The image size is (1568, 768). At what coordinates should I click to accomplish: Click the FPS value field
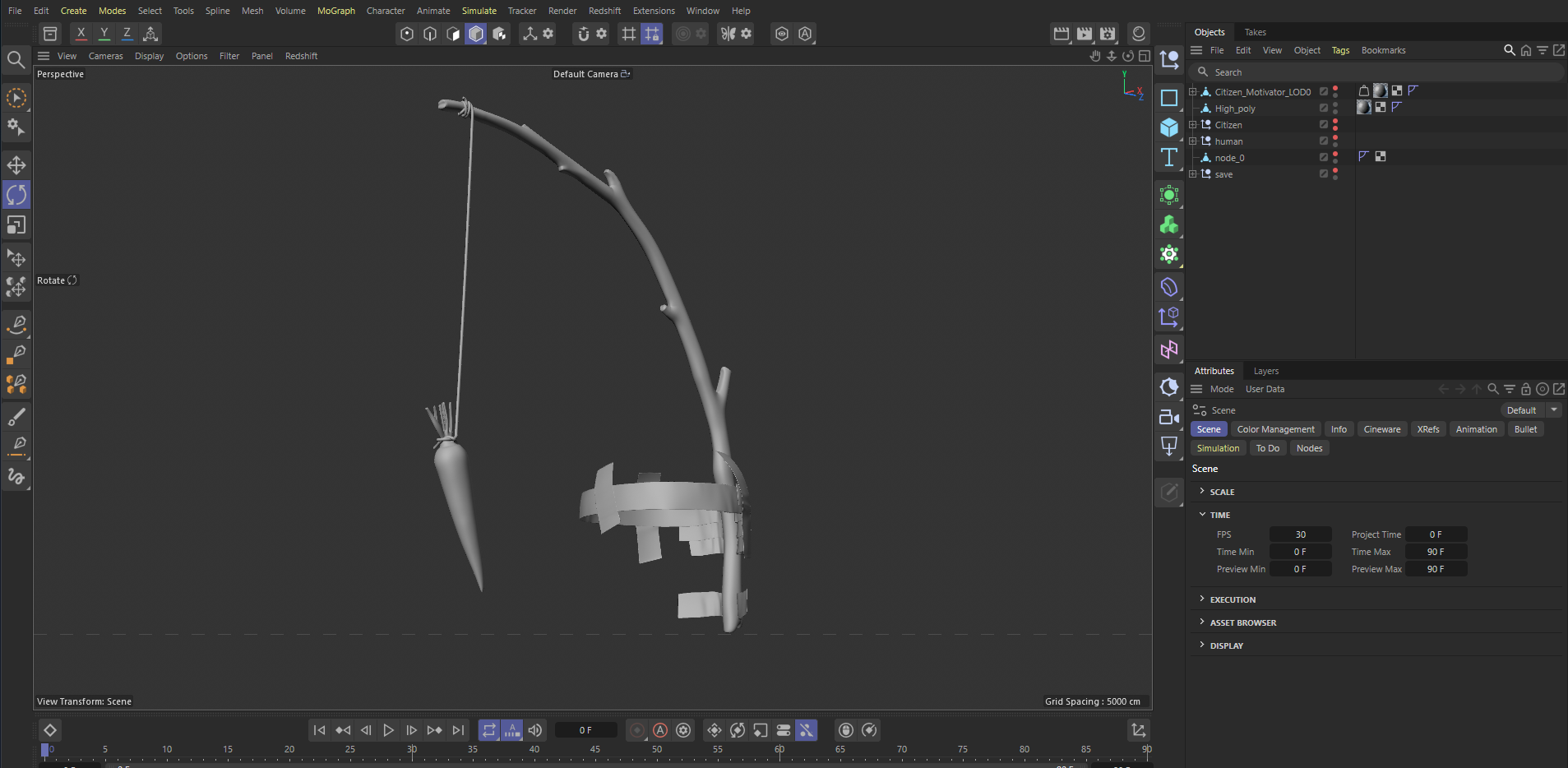(1300, 534)
